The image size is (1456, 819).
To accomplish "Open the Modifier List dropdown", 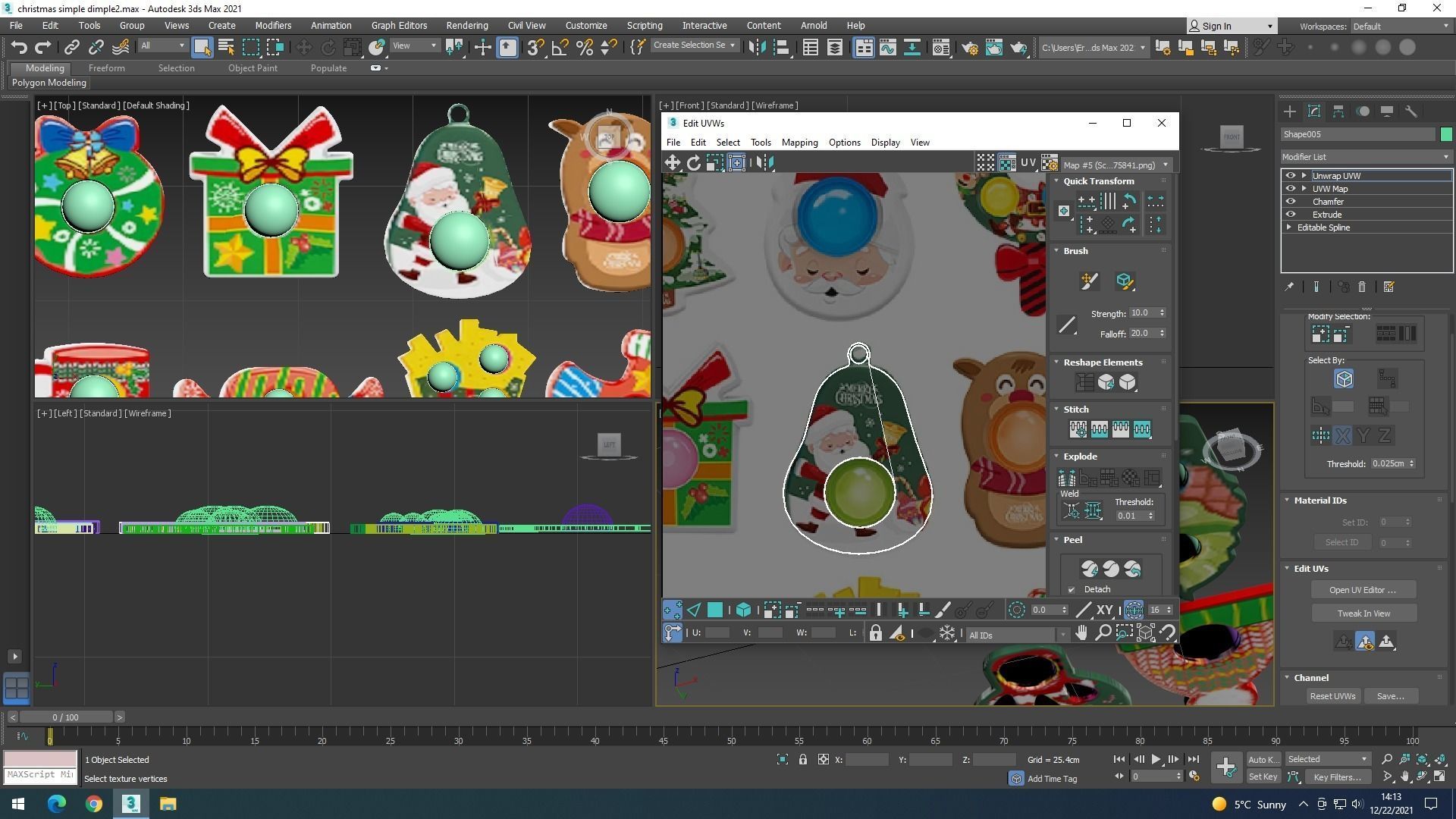I will point(1366,157).
